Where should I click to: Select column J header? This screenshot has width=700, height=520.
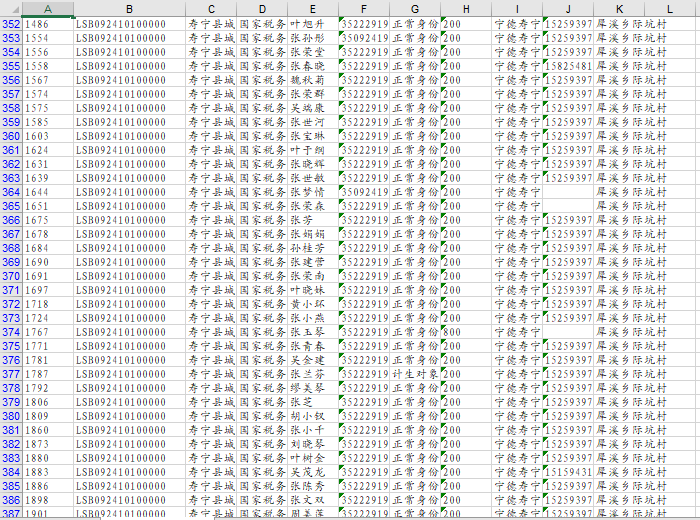568,9
